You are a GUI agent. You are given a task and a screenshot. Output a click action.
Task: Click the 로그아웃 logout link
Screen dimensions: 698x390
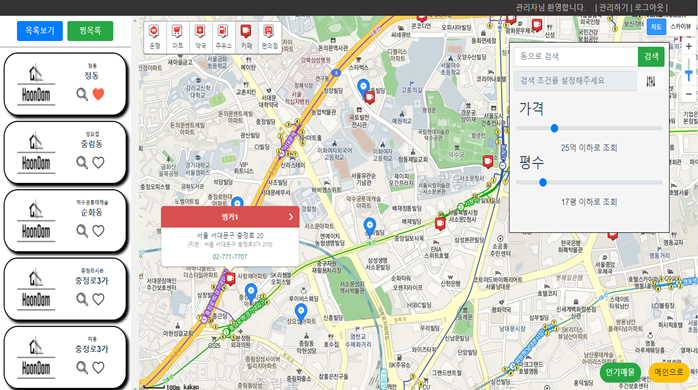(649, 8)
